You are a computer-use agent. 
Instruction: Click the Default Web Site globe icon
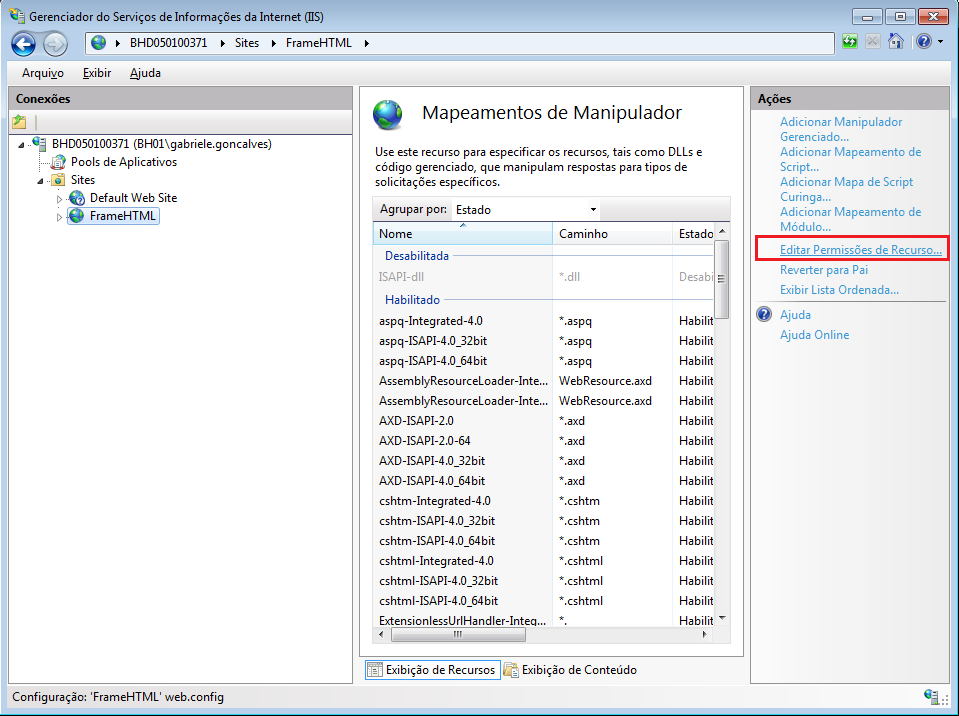76,198
